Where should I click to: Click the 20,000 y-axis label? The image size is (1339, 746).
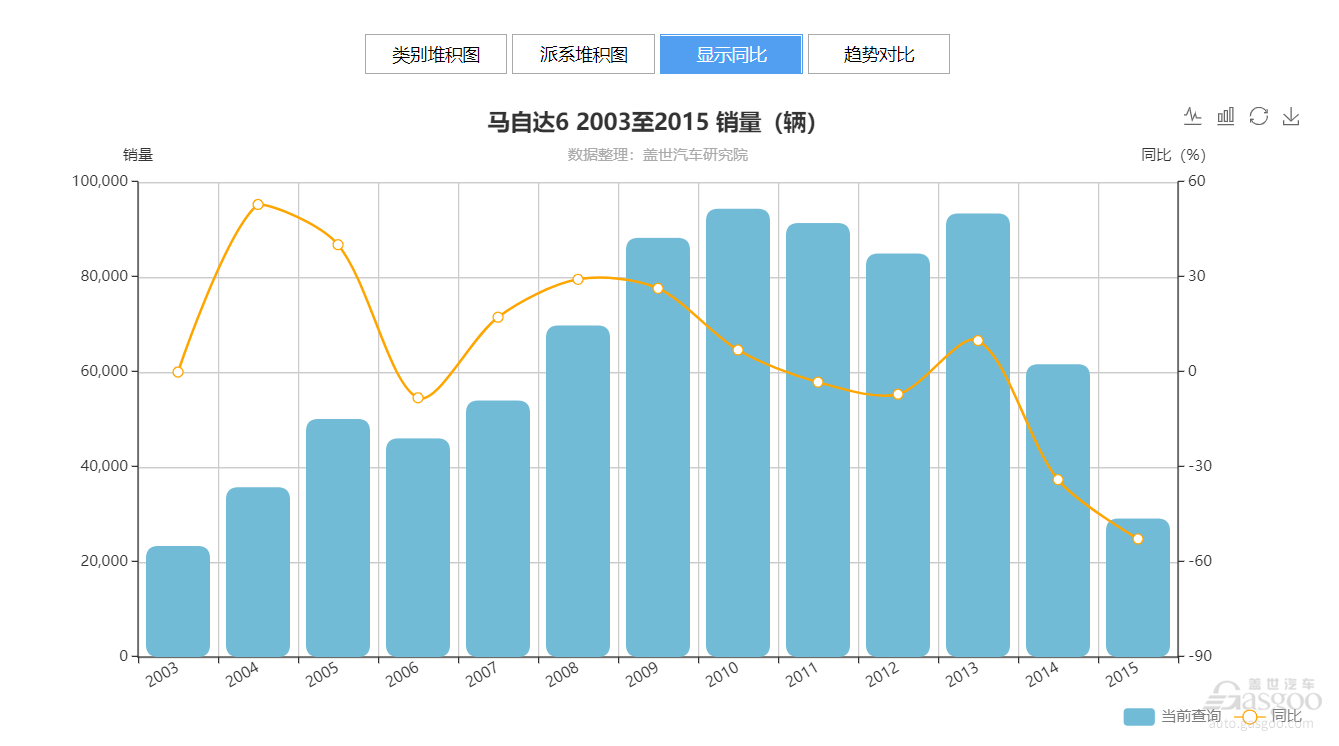[106, 562]
